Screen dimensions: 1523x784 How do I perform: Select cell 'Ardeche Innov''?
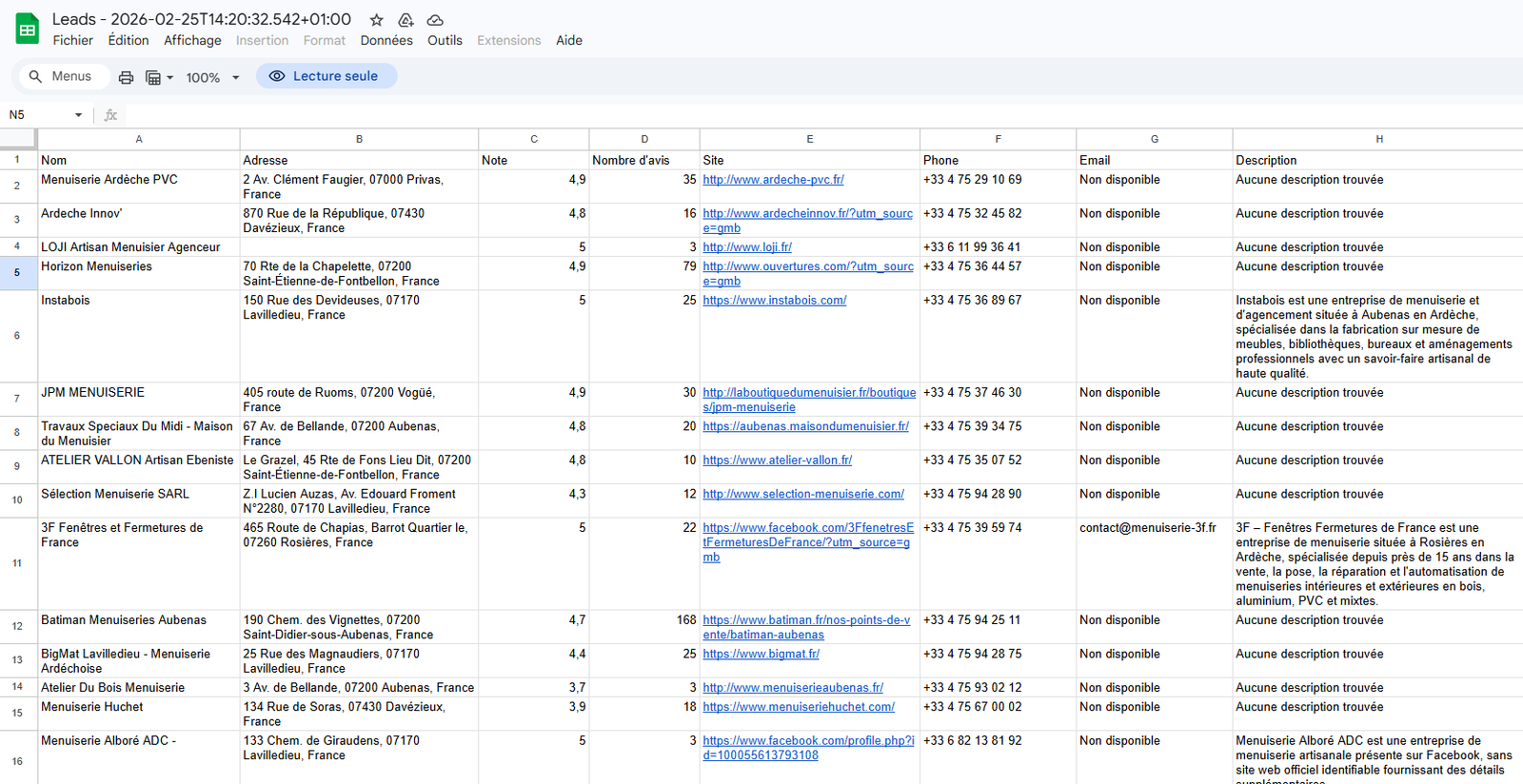[139, 221]
